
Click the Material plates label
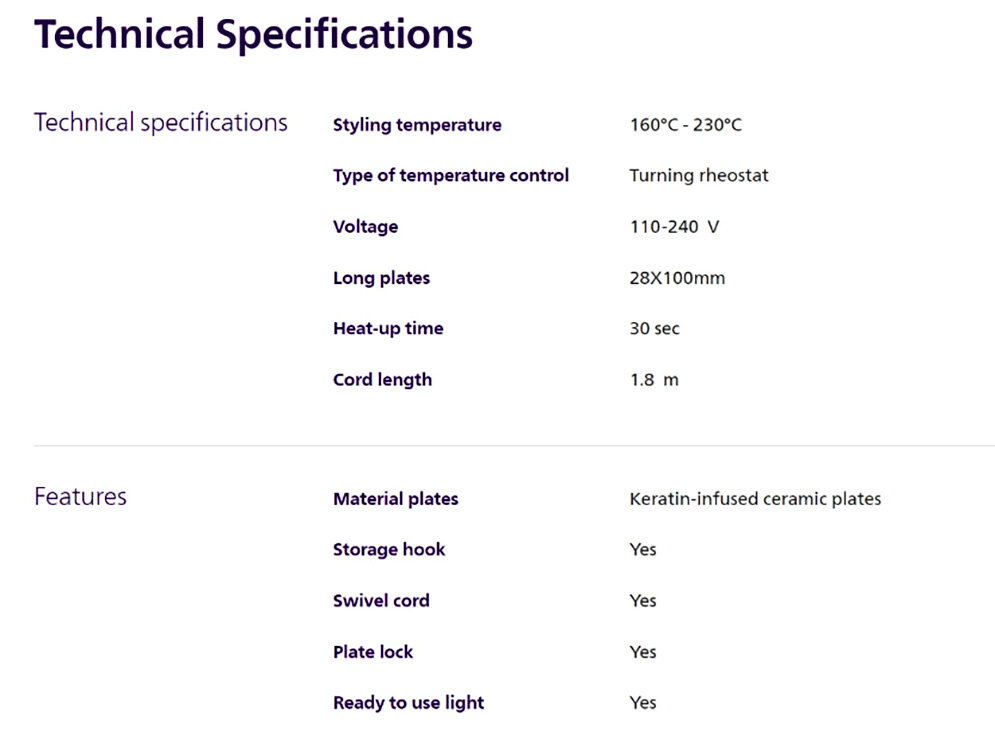pyautogui.click(x=395, y=499)
